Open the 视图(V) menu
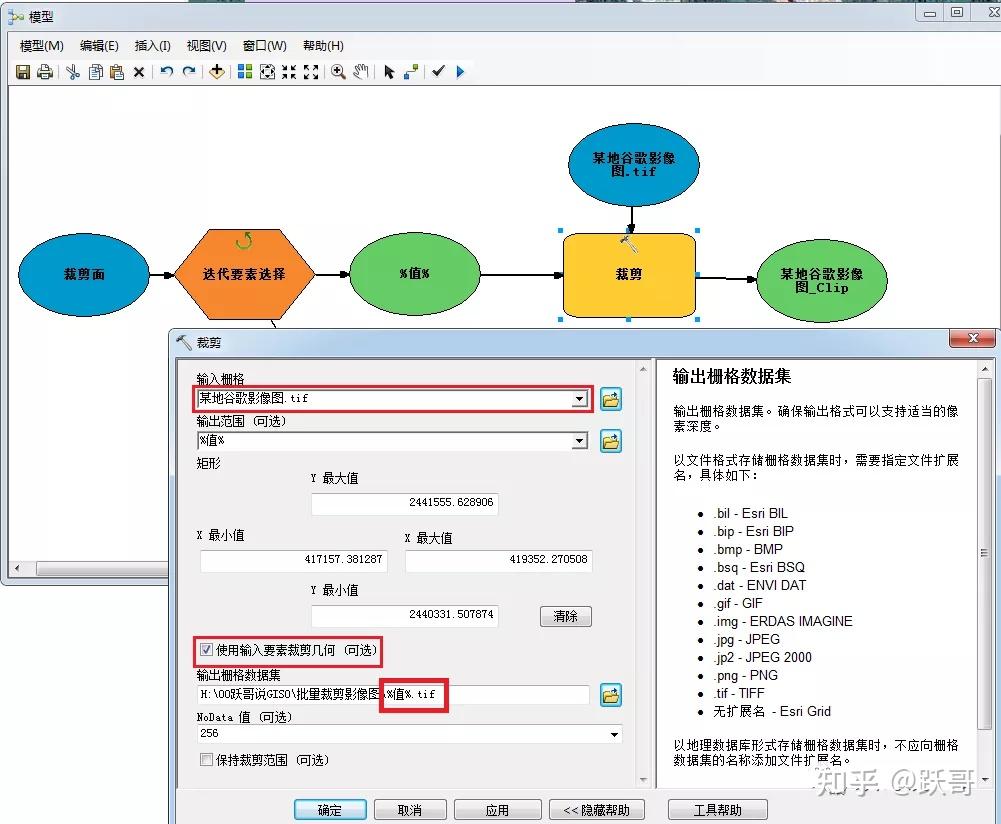Viewport: 1001px width, 824px height. coord(207,45)
